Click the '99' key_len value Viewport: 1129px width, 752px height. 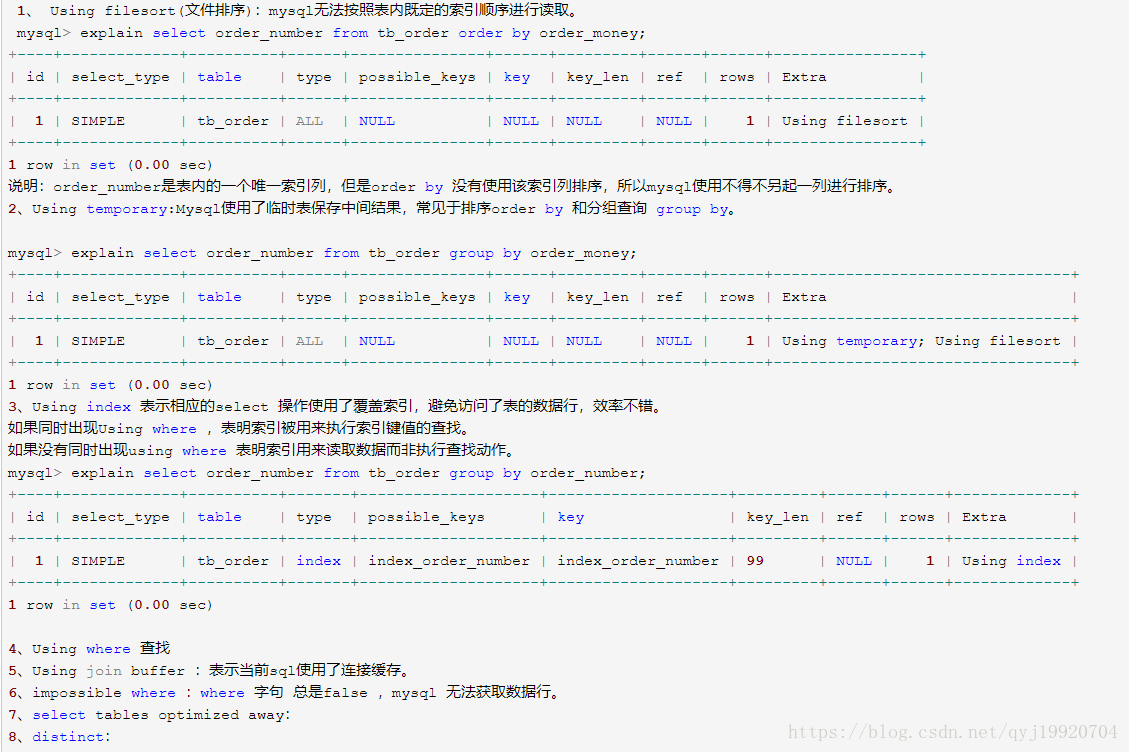pyautogui.click(x=754, y=561)
